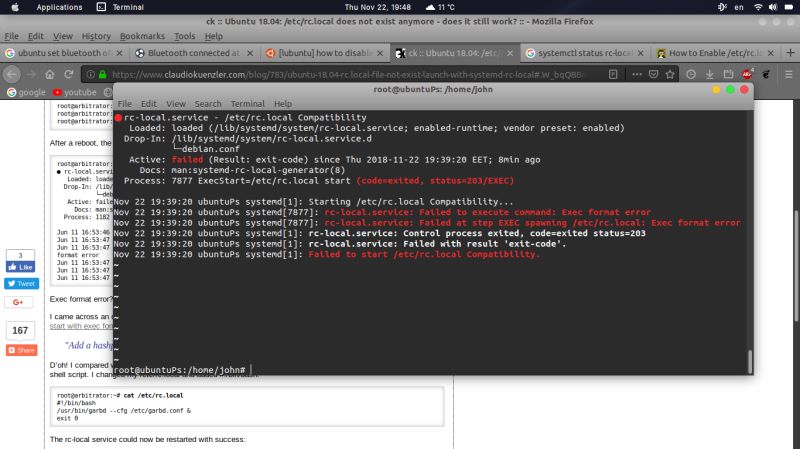The image size is (800, 449).
Task: Open the Adblock Plus extension icon
Action: pyautogui.click(x=747, y=74)
